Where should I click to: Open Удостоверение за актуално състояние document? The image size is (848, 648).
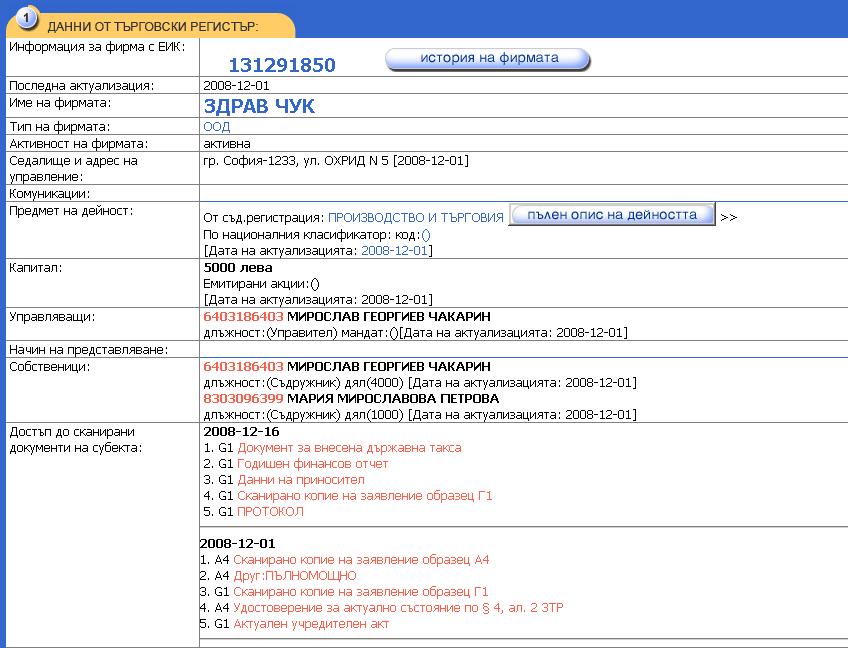(398, 607)
